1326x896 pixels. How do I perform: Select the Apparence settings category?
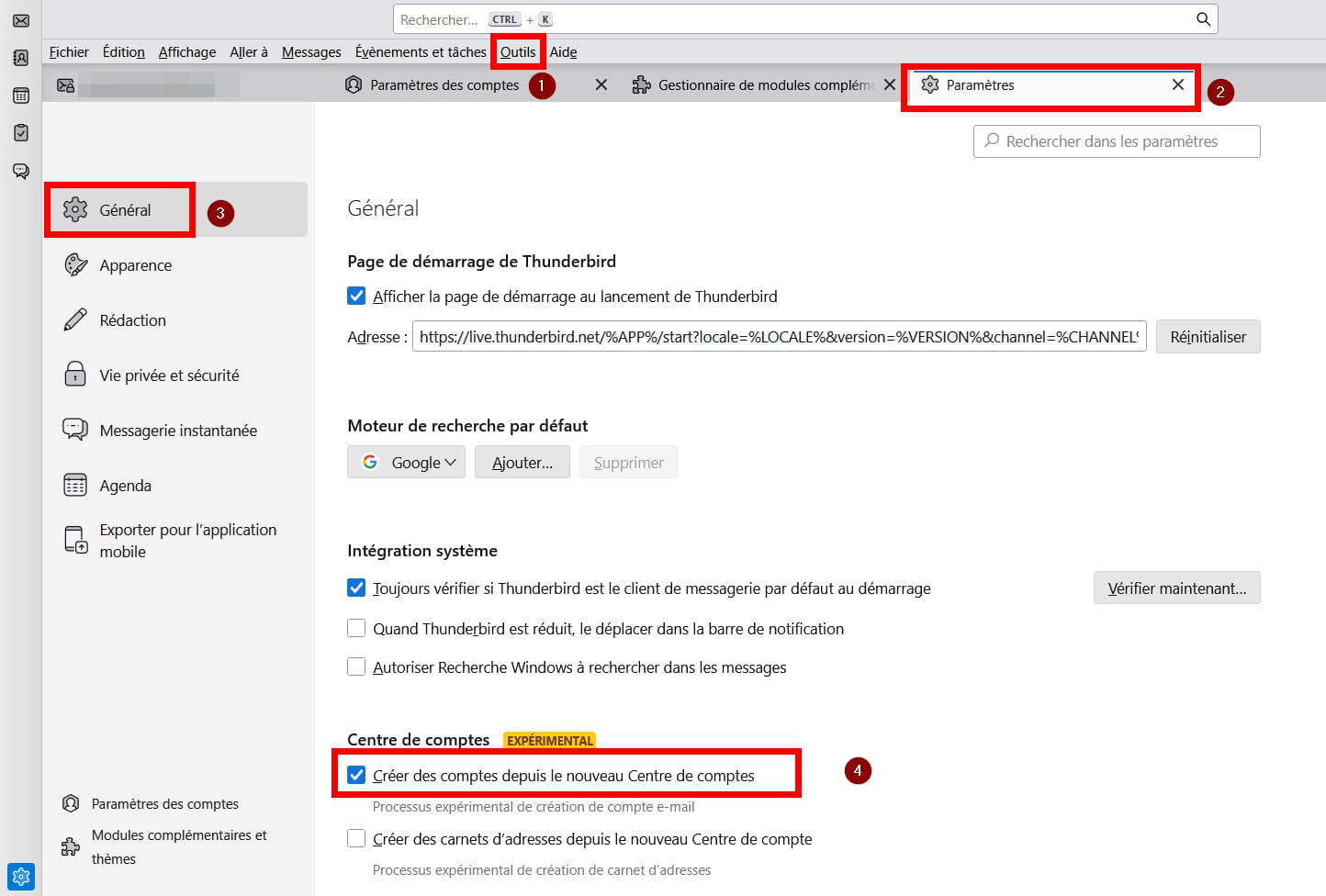click(174, 264)
